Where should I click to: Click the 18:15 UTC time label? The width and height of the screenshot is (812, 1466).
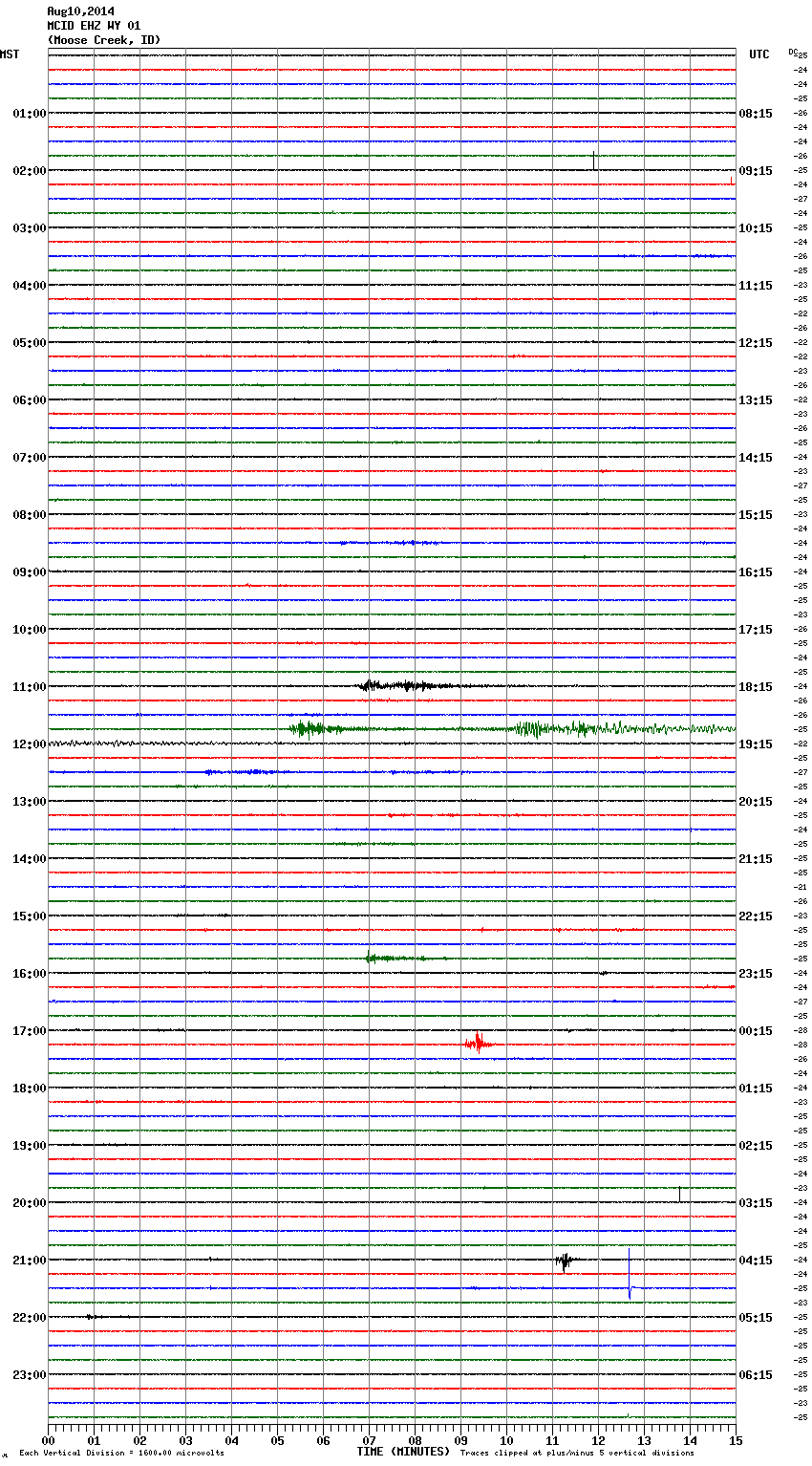pyautogui.click(x=756, y=687)
